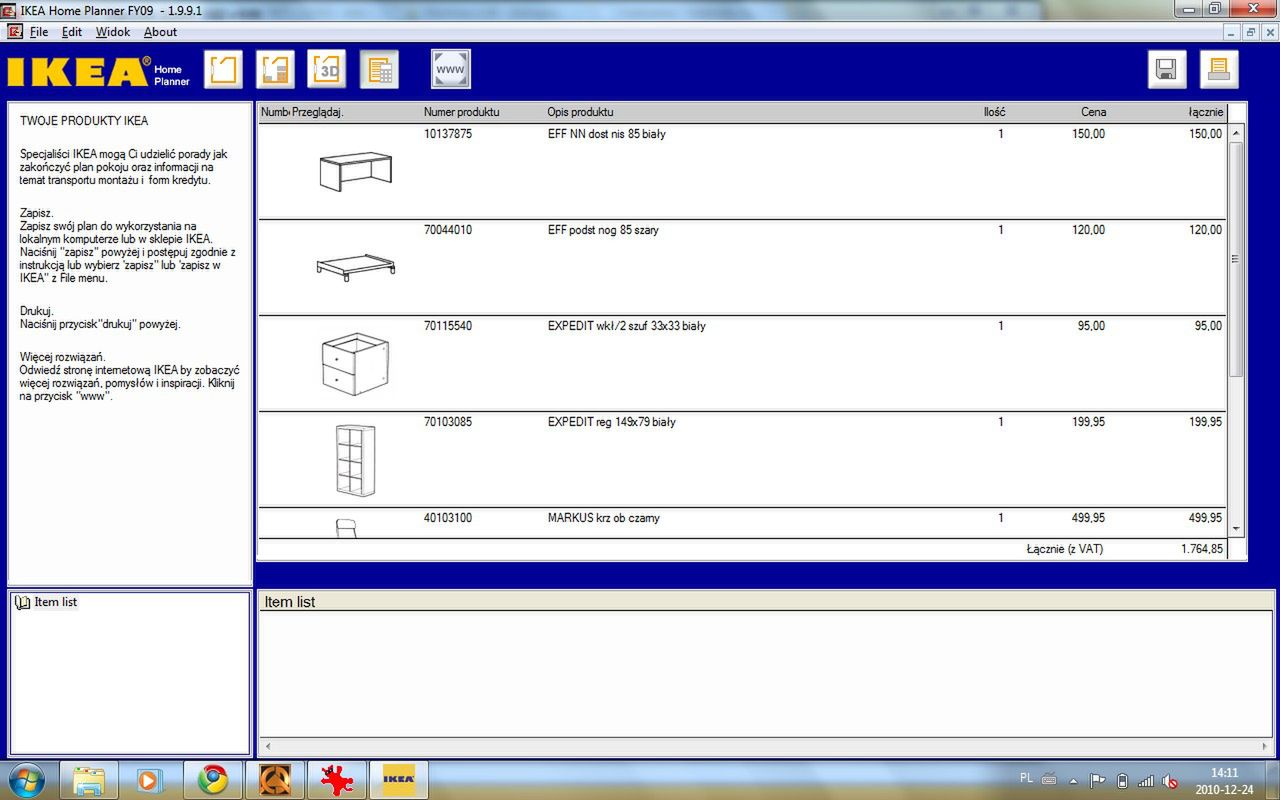Select product number 70103085
1280x800 pixels.
(448, 422)
